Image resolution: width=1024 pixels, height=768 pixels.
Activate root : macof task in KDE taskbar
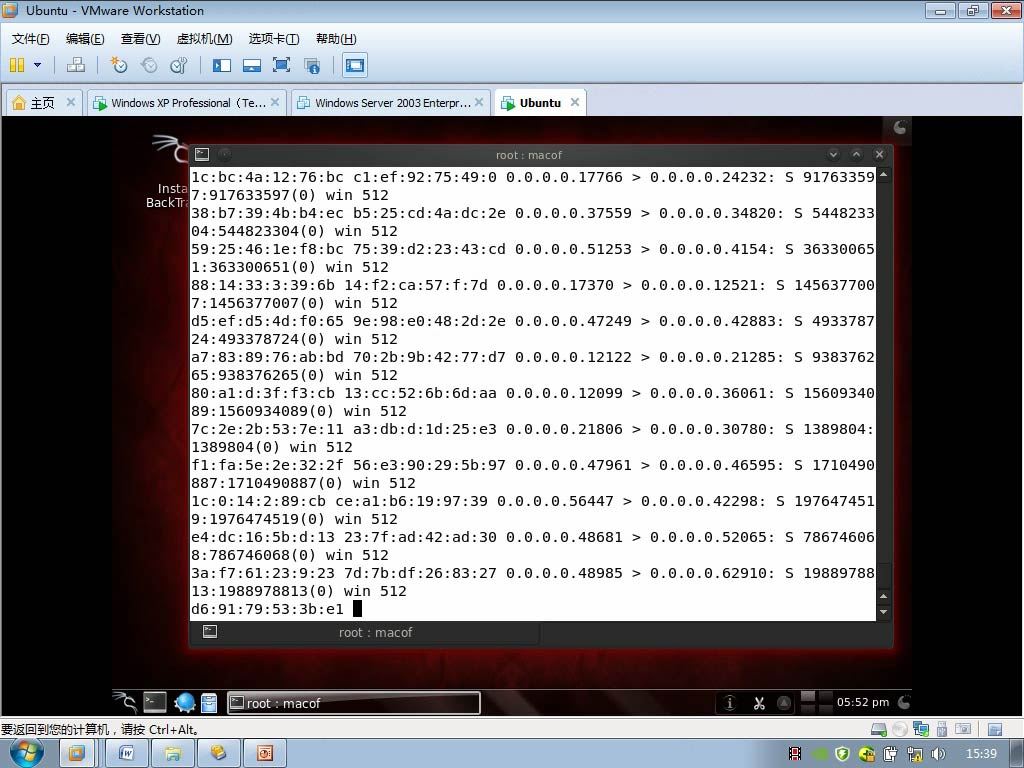(x=353, y=703)
